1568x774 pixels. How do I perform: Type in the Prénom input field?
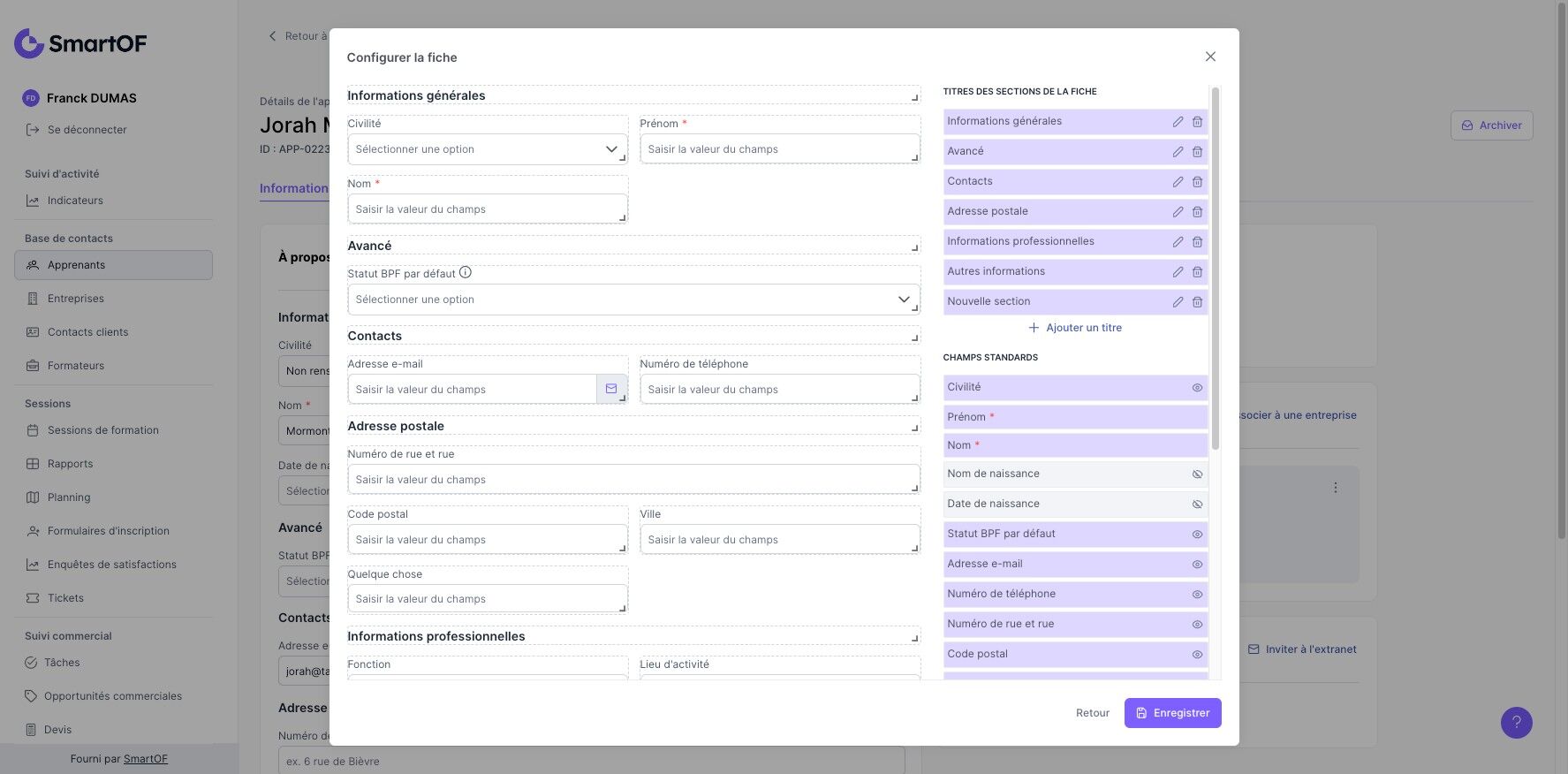779,149
